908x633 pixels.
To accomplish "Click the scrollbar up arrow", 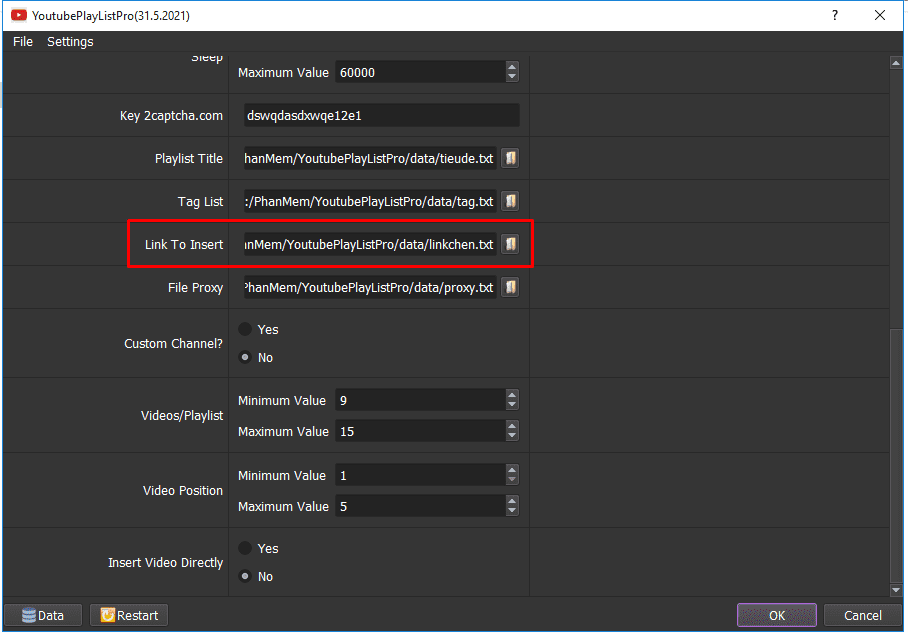I will click(896, 63).
